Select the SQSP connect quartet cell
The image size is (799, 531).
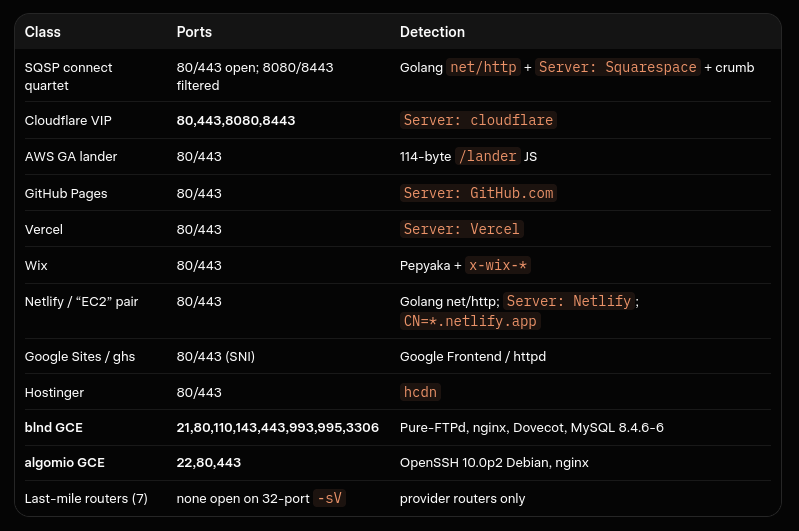point(68,76)
